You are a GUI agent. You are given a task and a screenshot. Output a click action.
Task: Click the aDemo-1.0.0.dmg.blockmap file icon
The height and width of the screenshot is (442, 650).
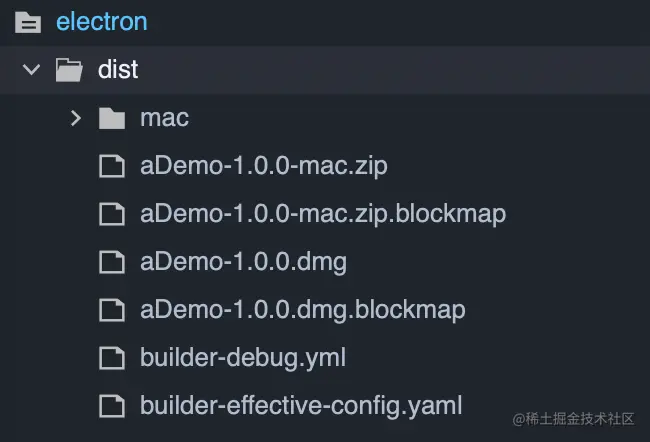coord(112,310)
